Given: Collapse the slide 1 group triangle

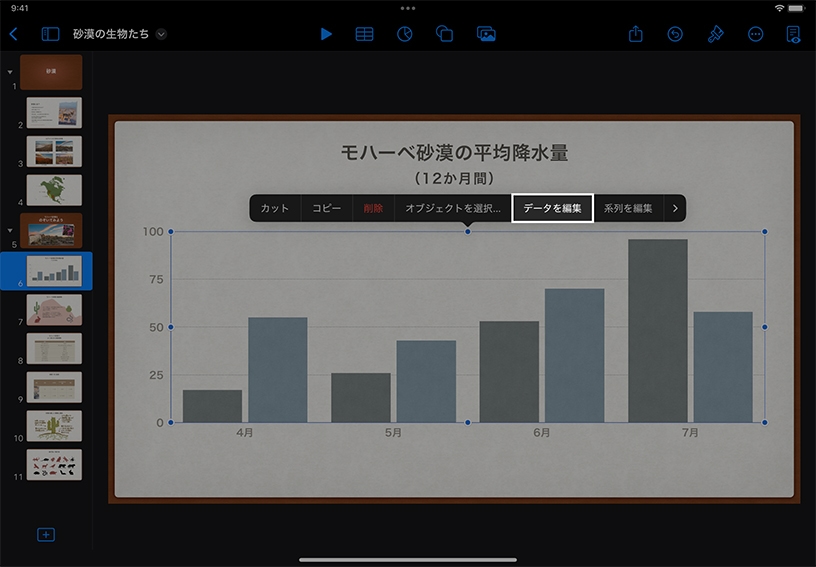Looking at the screenshot, I should 10,72.
